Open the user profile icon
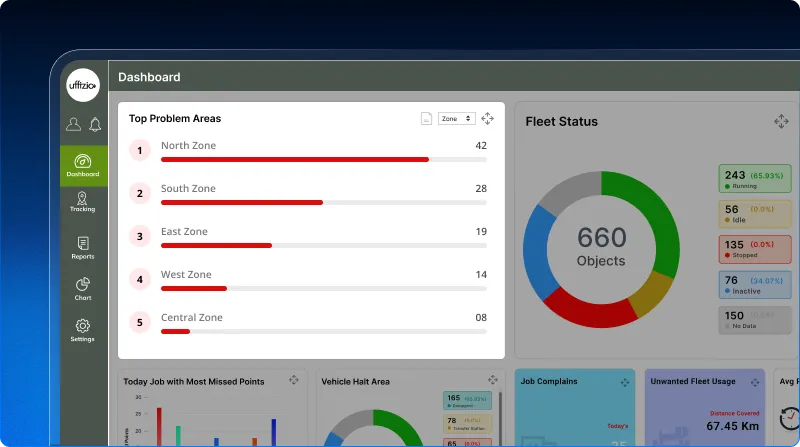The width and height of the screenshot is (800, 447). pos(73,124)
